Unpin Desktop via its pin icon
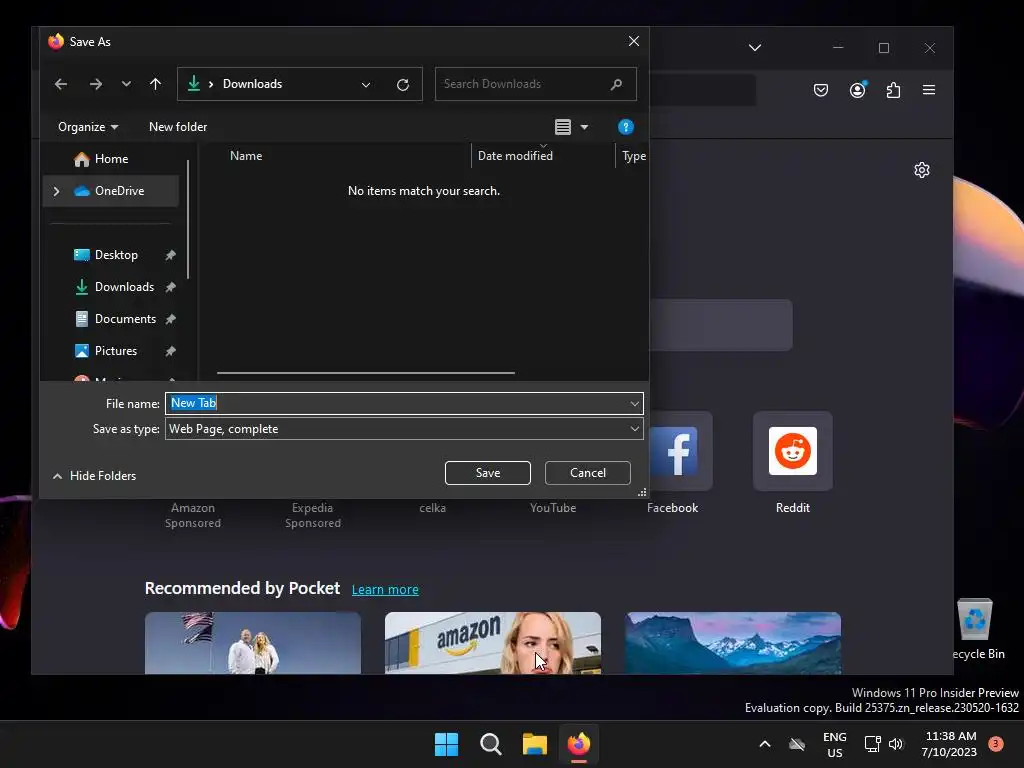The image size is (1024, 768). point(170,255)
